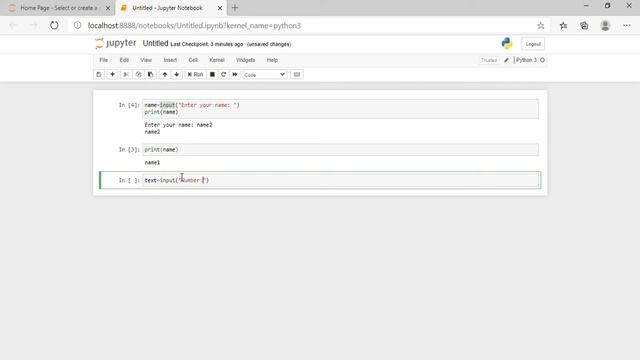The image size is (640, 360).
Task: Open browser Settings and more menu
Action: [x=627, y=25]
